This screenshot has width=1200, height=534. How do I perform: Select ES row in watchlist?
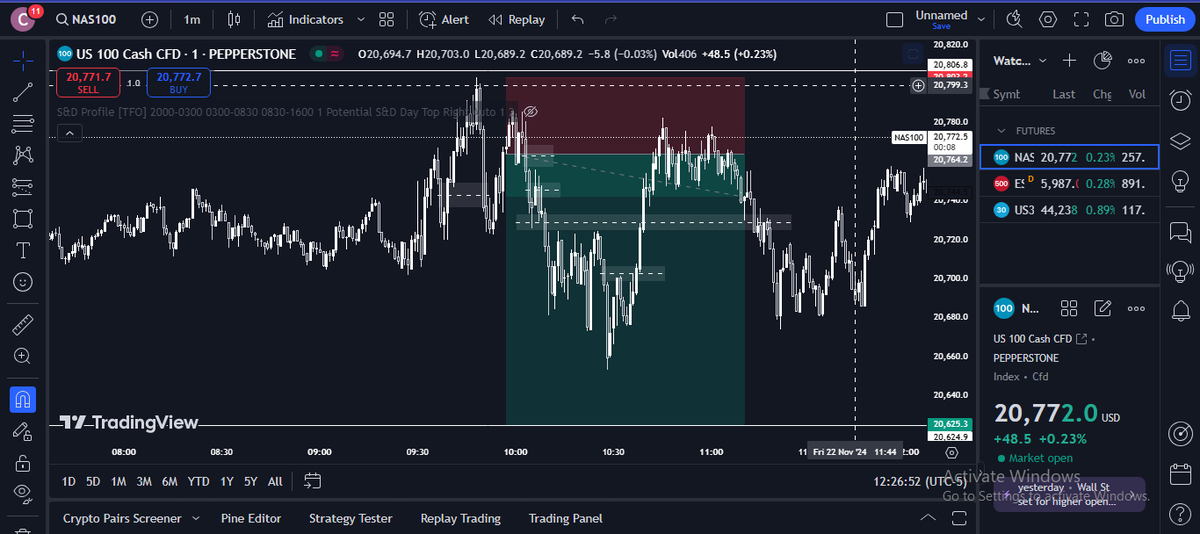[x=1068, y=183]
